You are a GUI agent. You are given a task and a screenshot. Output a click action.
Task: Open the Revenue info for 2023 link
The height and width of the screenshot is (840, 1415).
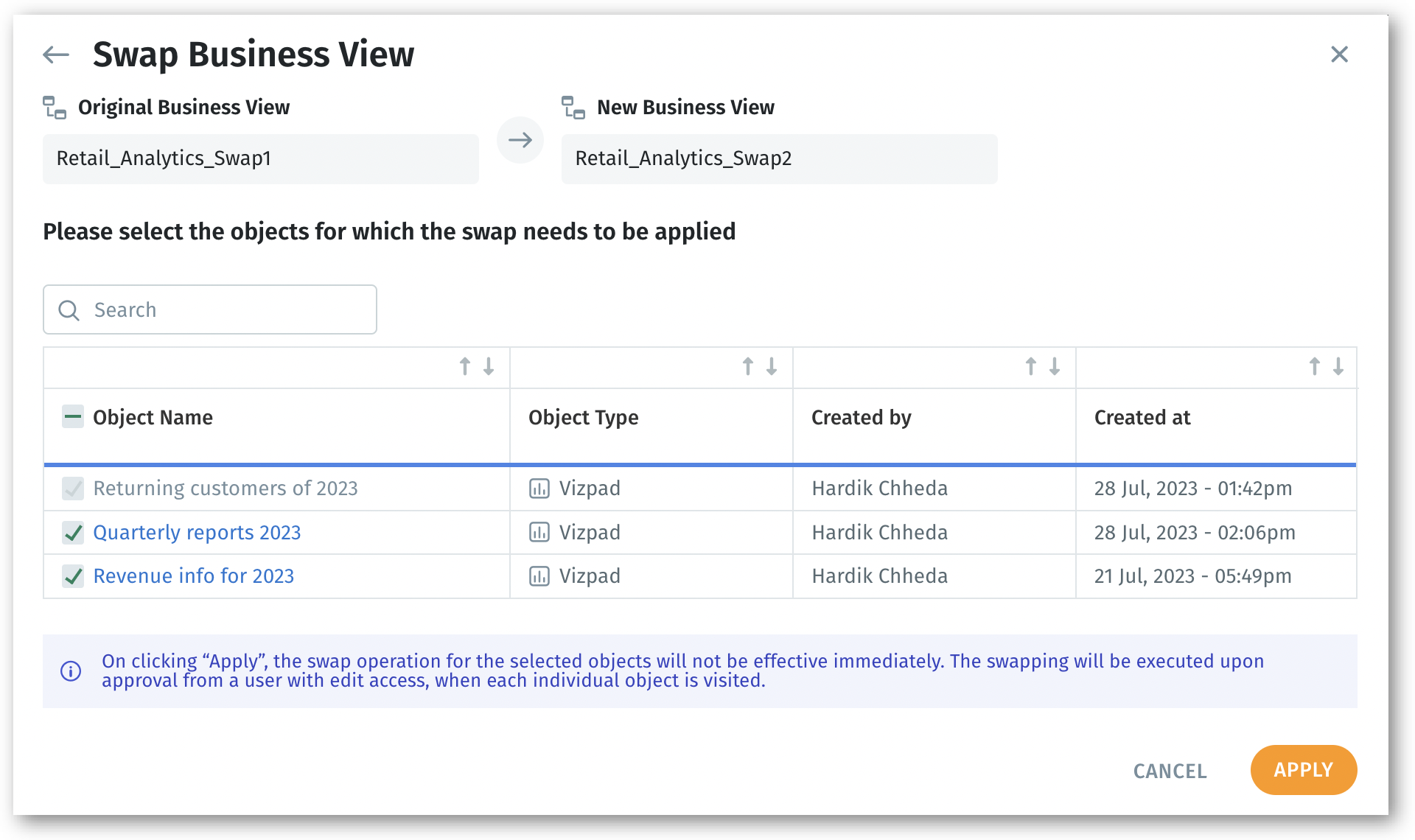(x=193, y=576)
